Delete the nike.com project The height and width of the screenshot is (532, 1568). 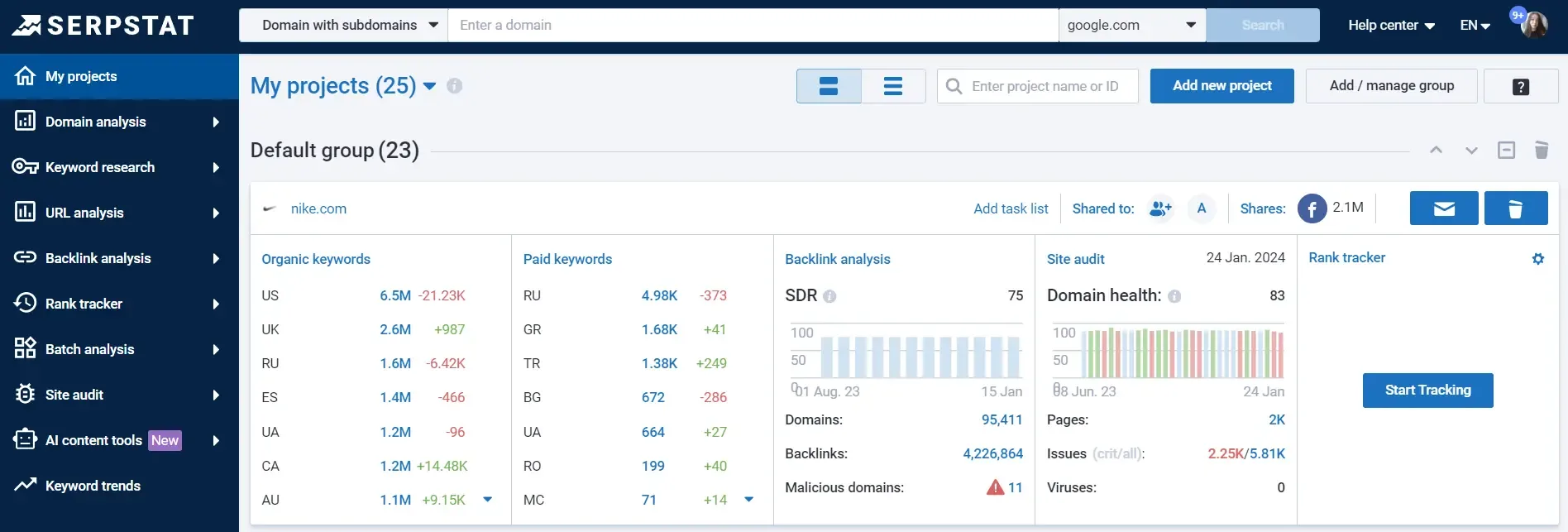[x=1516, y=208]
